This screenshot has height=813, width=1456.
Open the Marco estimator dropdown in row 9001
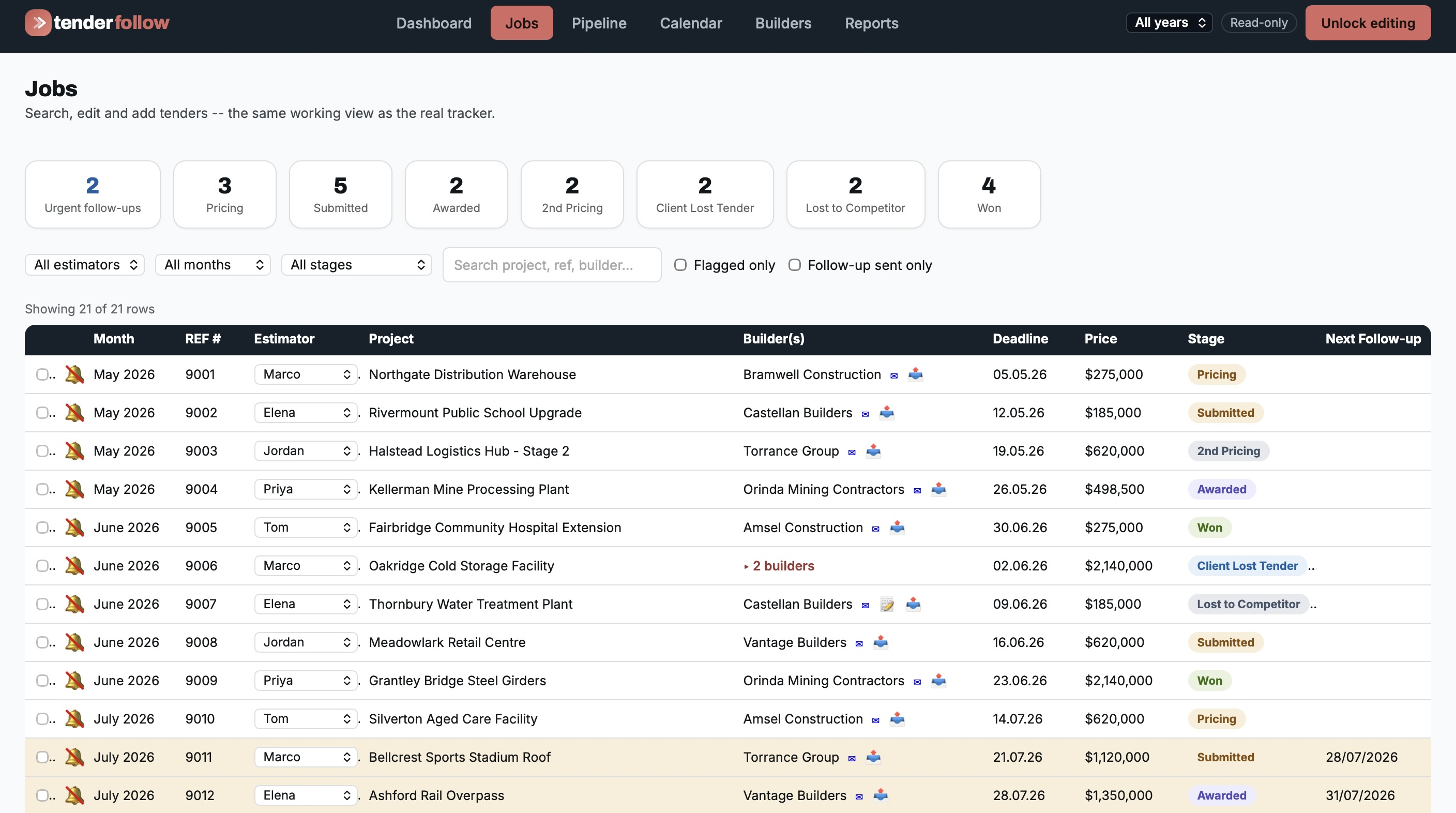[306, 374]
